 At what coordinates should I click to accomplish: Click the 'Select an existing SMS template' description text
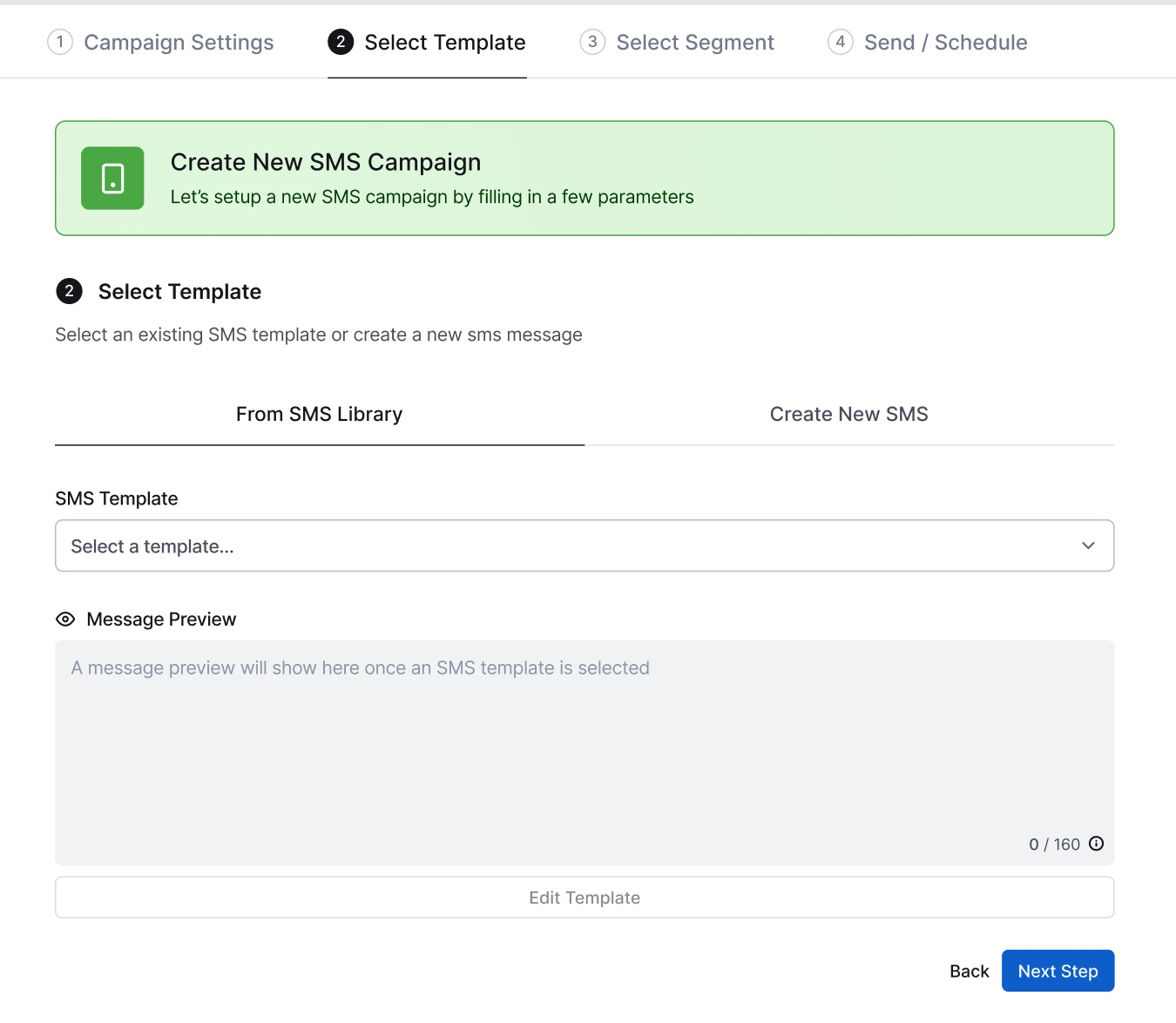pos(319,335)
